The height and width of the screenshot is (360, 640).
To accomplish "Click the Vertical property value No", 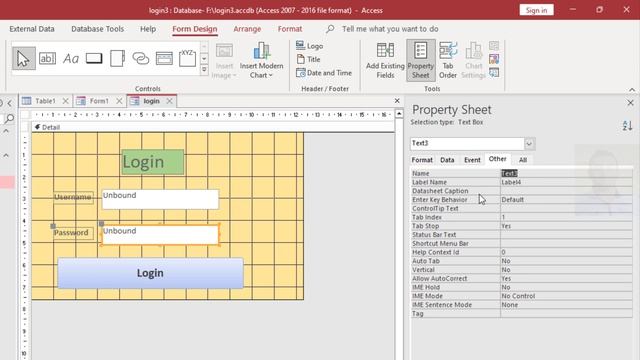I will tap(566, 270).
